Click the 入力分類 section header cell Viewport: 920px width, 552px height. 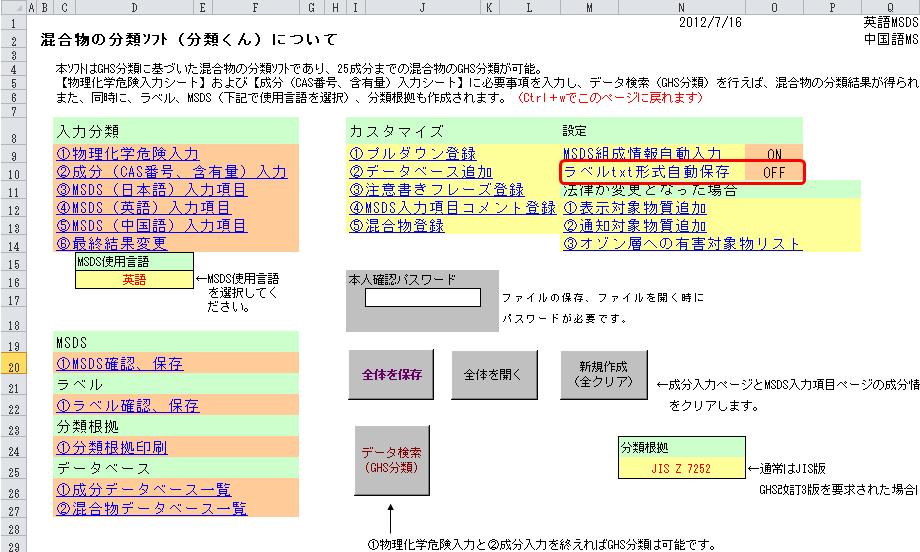click(x=176, y=131)
